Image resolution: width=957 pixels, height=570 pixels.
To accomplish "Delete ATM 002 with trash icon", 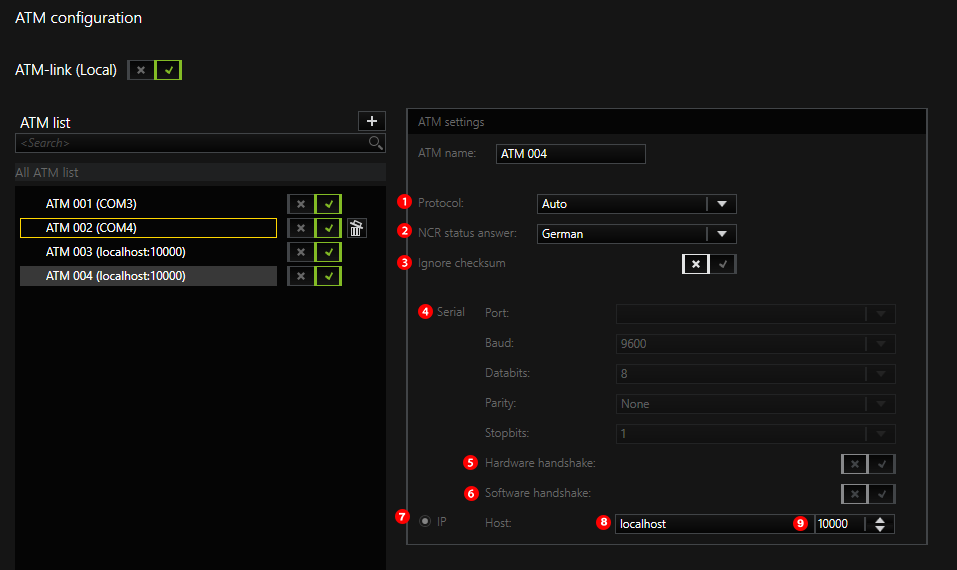I will pyautogui.click(x=357, y=228).
